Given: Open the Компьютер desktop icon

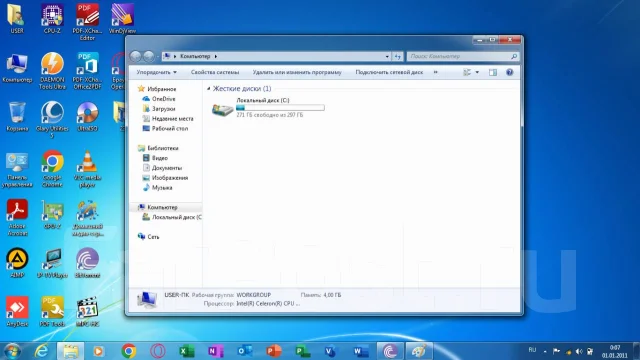Looking at the screenshot, I should point(17,68).
